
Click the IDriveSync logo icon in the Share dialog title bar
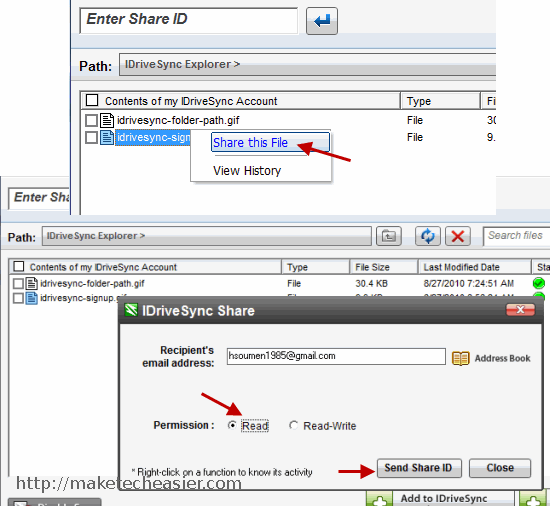click(131, 310)
